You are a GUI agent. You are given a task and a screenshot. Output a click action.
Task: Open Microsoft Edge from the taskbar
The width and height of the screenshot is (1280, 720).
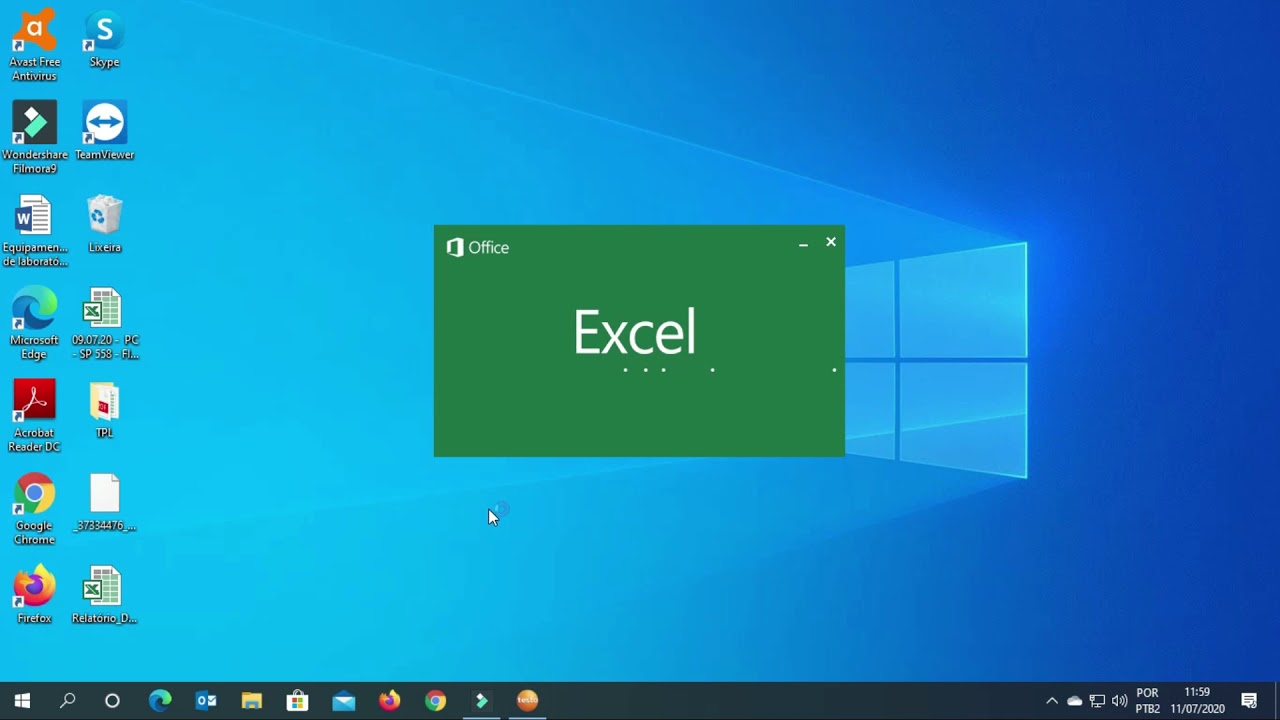pyautogui.click(x=160, y=701)
